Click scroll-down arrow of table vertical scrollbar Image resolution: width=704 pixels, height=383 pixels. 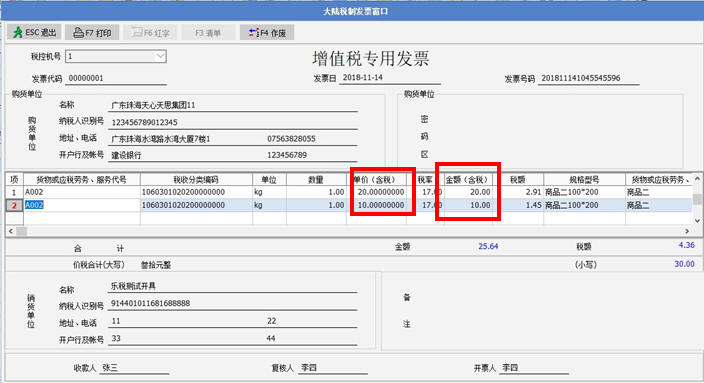pyautogui.click(x=697, y=220)
